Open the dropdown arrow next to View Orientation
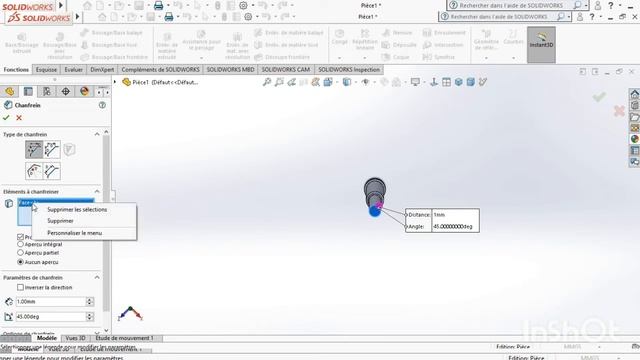640x360 pixels. pyautogui.click(x=337, y=82)
